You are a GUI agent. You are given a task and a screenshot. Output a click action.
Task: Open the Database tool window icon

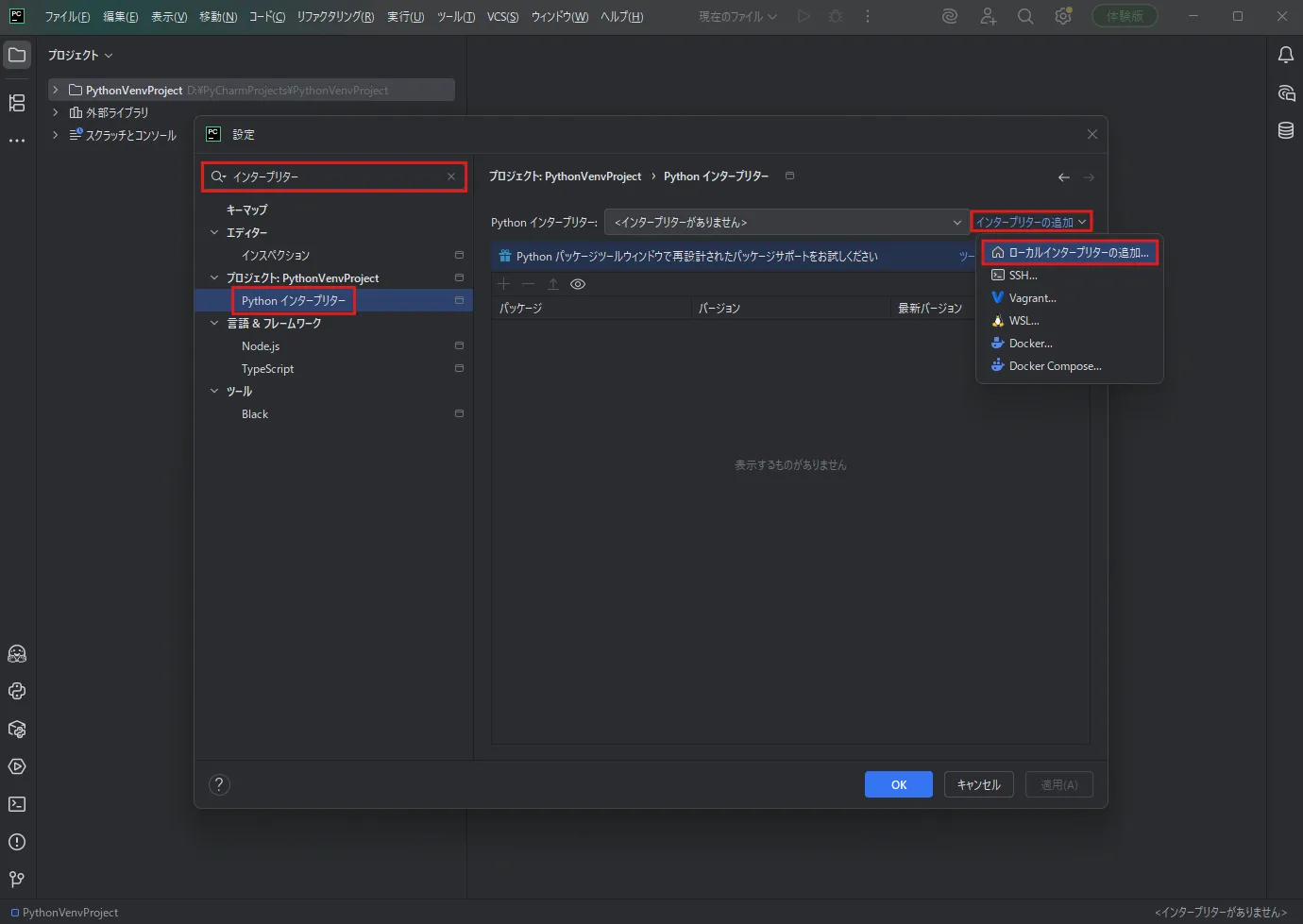tap(1286, 130)
